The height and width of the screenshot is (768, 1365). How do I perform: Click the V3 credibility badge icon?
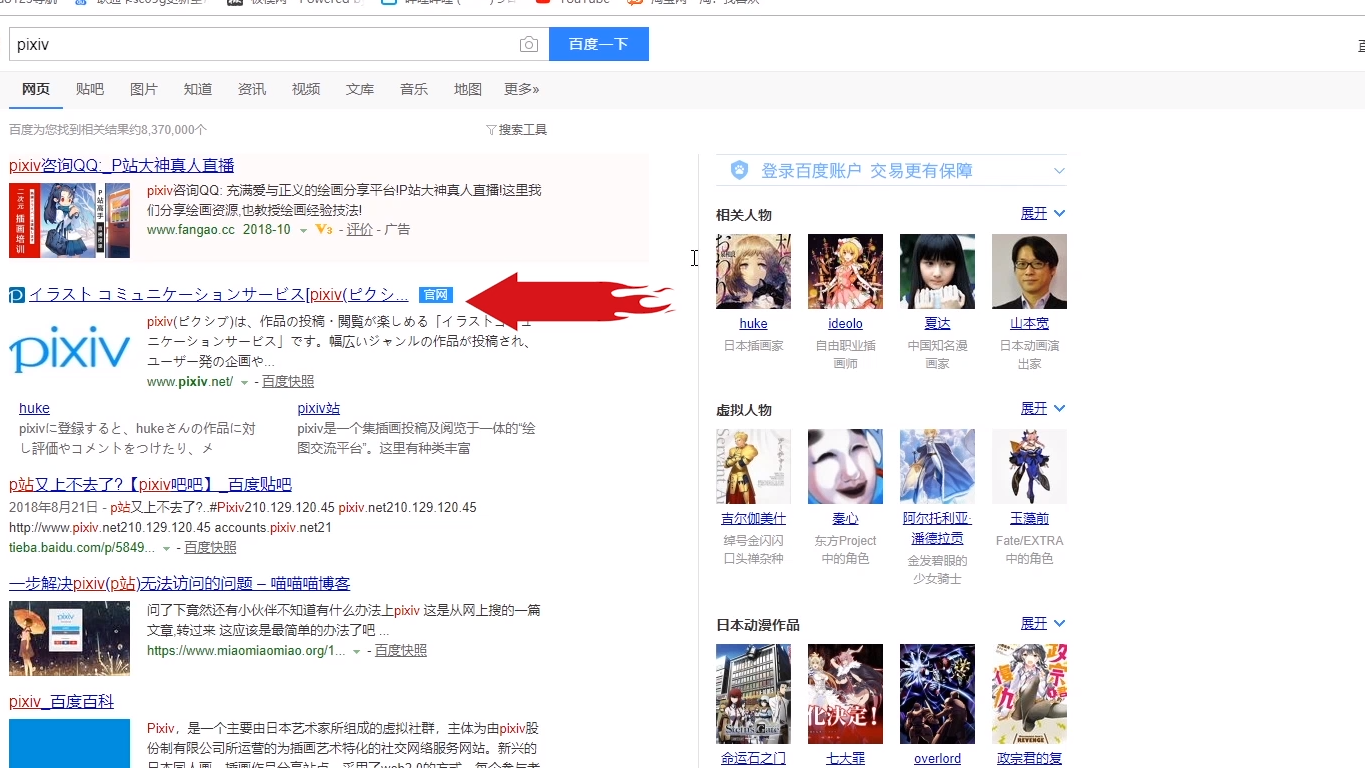pyautogui.click(x=323, y=230)
